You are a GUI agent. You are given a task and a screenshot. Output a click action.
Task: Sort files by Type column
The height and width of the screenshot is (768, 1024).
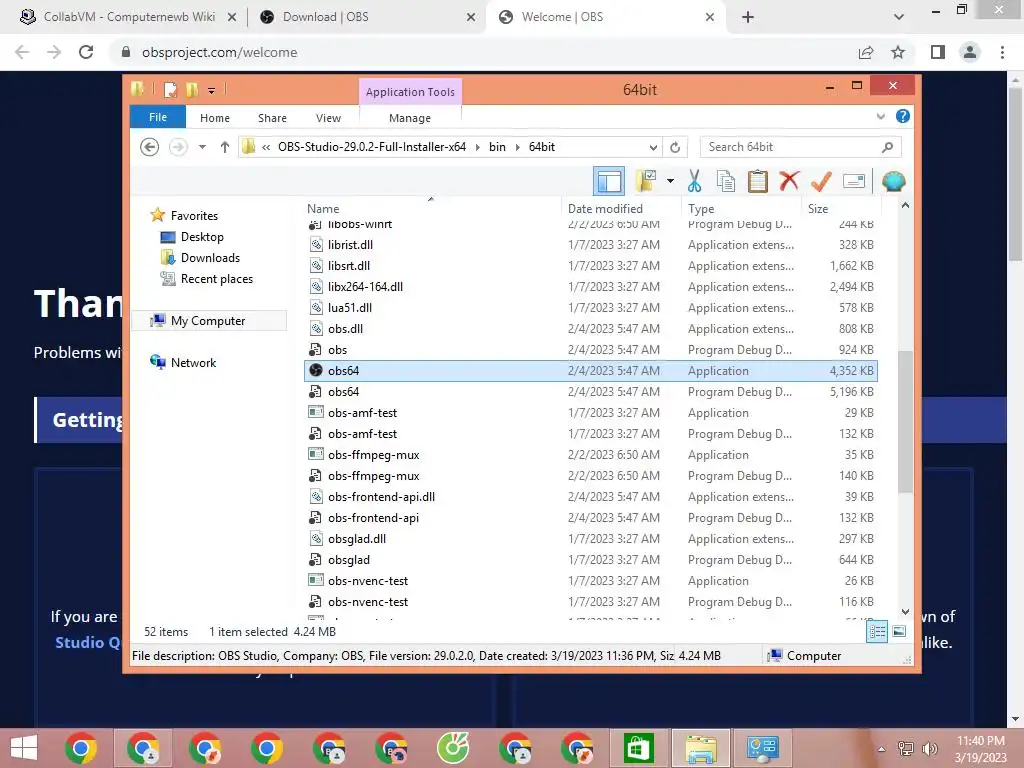pyautogui.click(x=741, y=208)
